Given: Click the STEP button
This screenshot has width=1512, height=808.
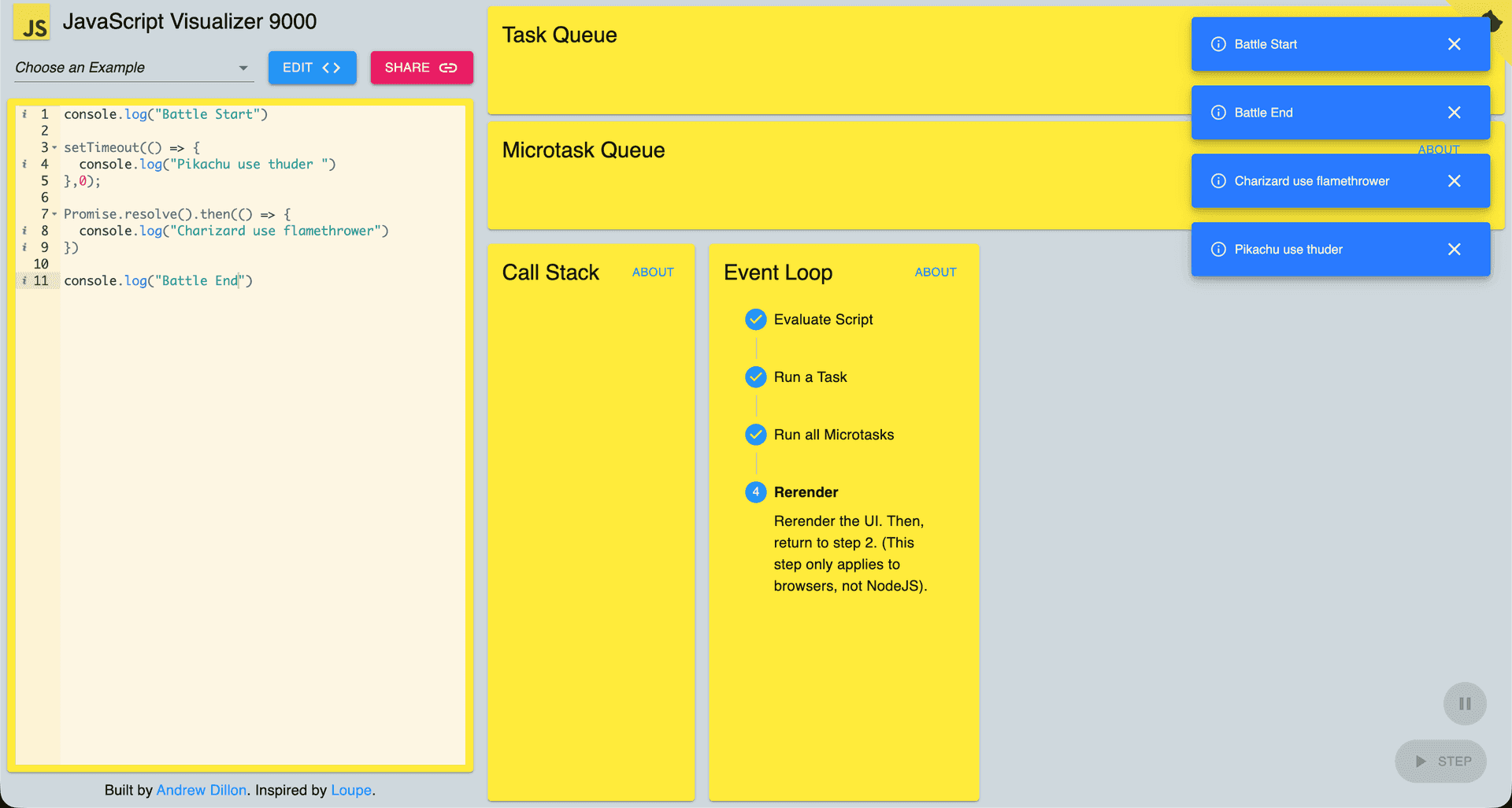Looking at the screenshot, I should coord(1440,762).
